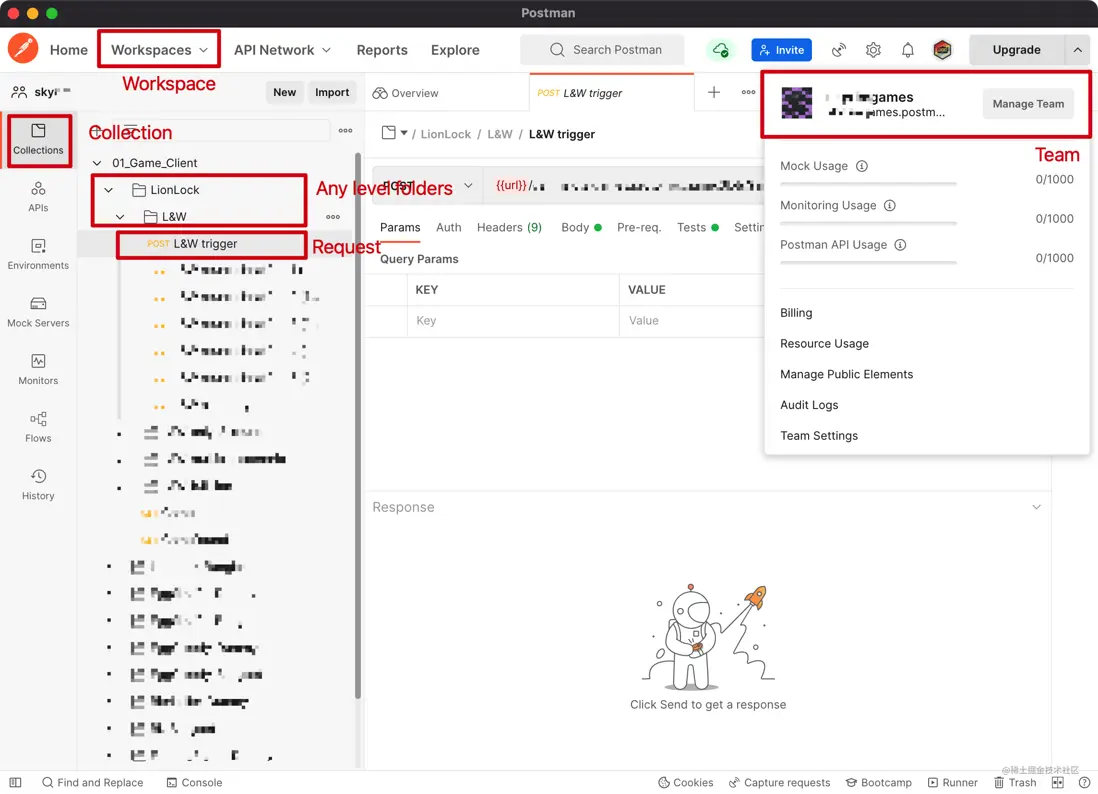Open the HTTP method dropdown

[427, 186]
